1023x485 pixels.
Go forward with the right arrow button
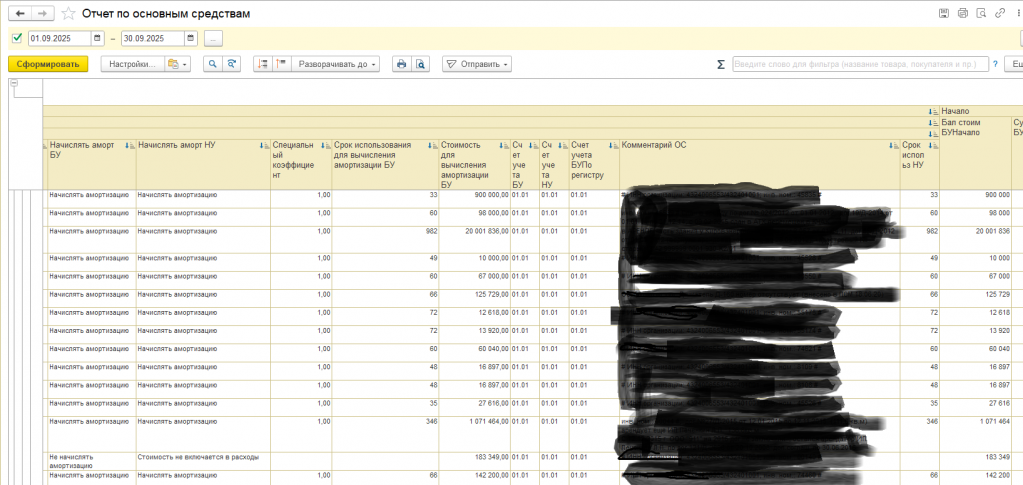pyautogui.click(x=43, y=13)
